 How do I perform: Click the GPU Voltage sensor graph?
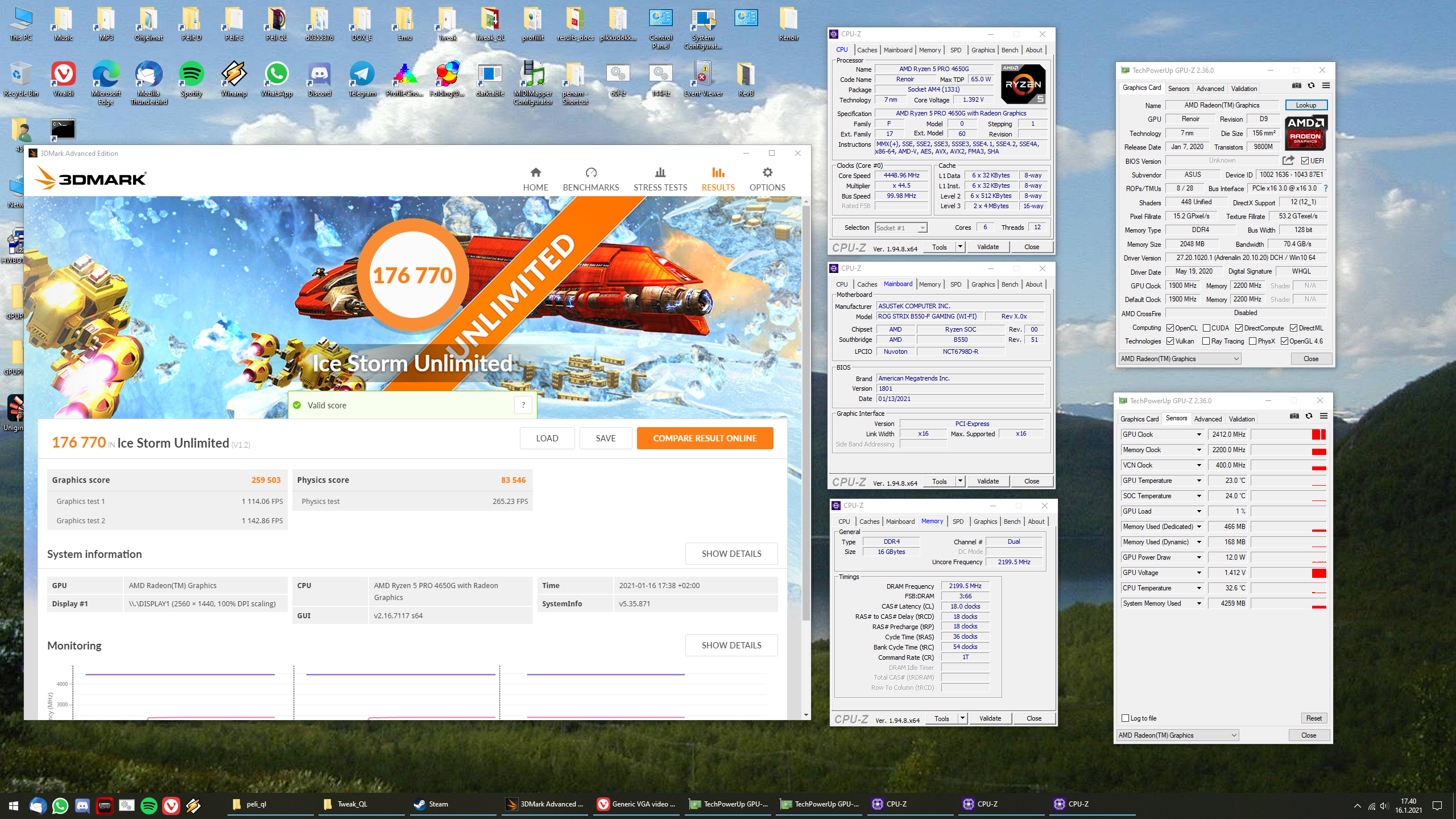coord(1288,573)
